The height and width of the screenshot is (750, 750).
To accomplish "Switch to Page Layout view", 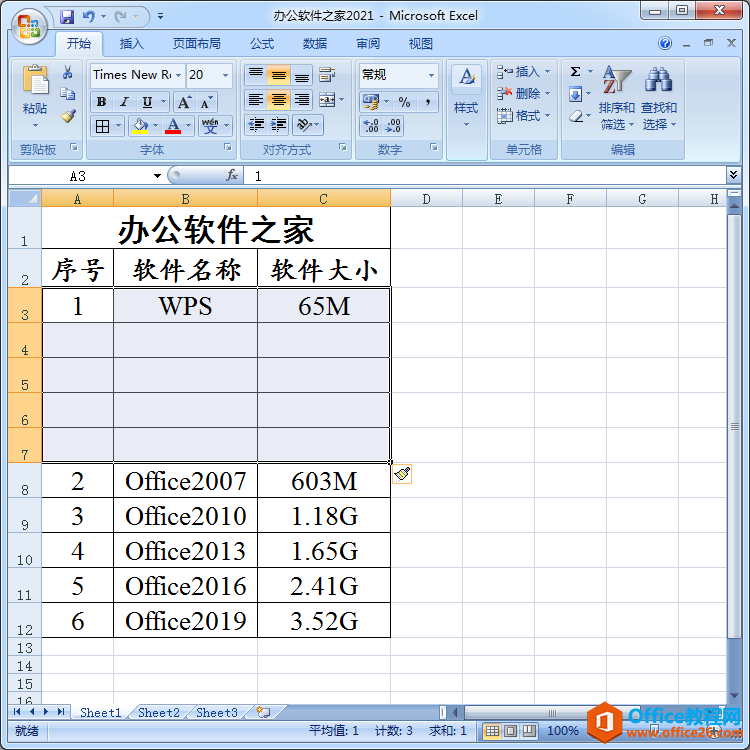I will click(510, 731).
